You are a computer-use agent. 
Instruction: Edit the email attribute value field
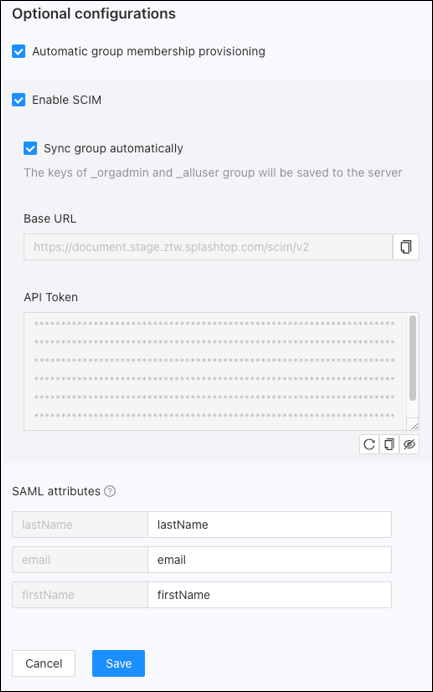coord(269,560)
